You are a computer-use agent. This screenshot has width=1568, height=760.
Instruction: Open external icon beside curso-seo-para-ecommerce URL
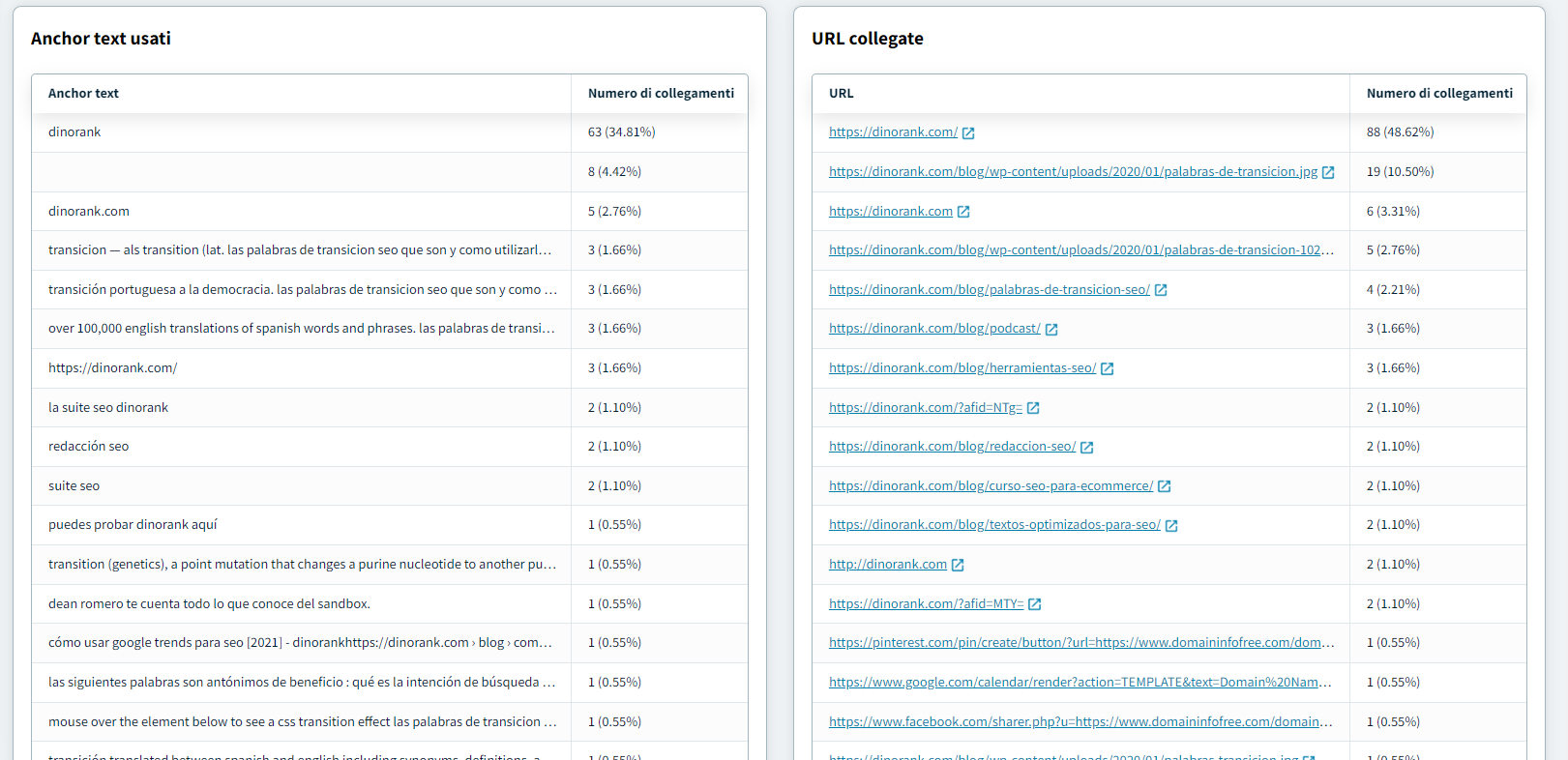point(1165,486)
